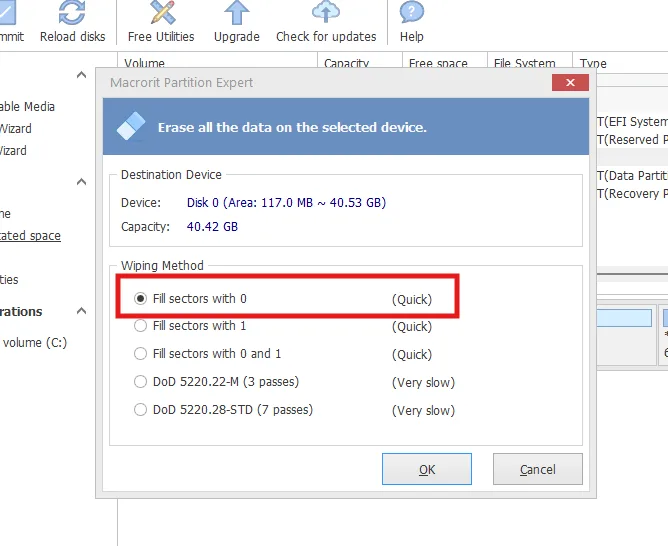The height and width of the screenshot is (546, 668).
Task: Collapse the second sidebar section chevron
Action: pyautogui.click(x=81, y=182)
